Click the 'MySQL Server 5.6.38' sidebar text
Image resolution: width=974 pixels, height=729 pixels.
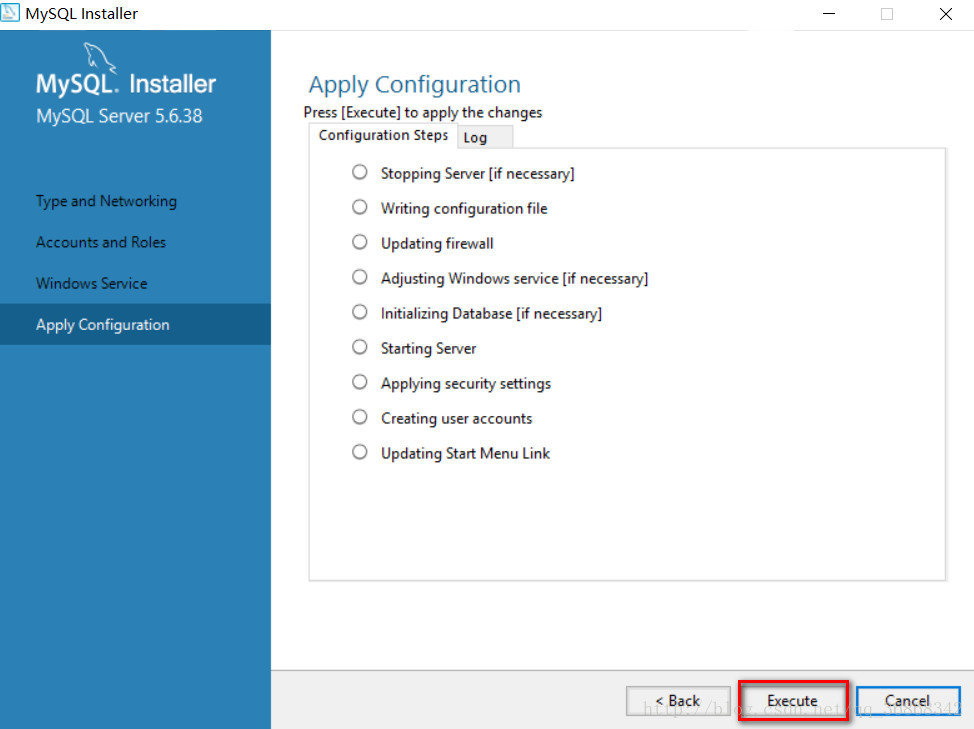[x=119, y=116]
